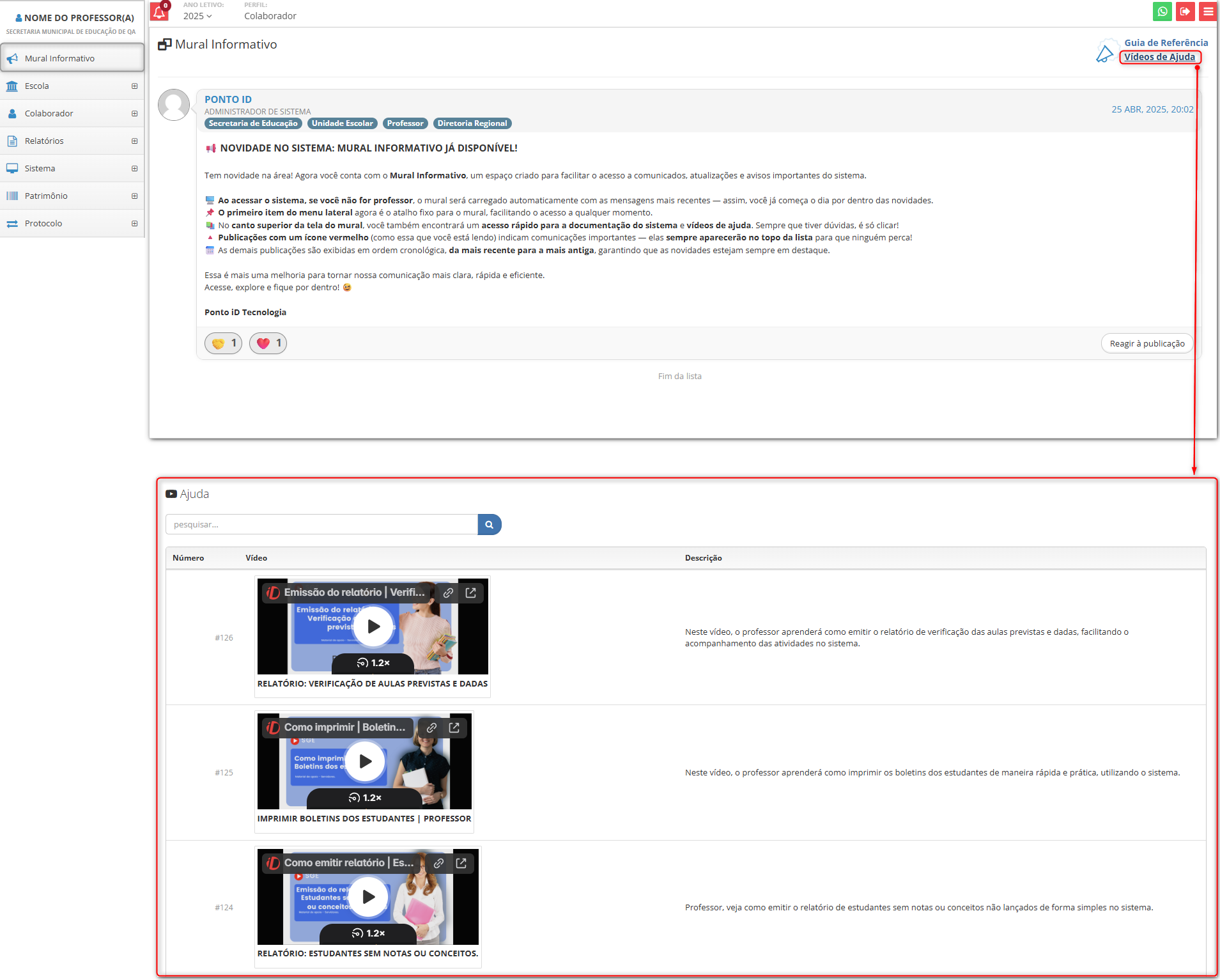1220x980 pixels.
Task: Click the title Como imprimir | Boletin...
Action: pyautogui.click(x=344, y=727)
